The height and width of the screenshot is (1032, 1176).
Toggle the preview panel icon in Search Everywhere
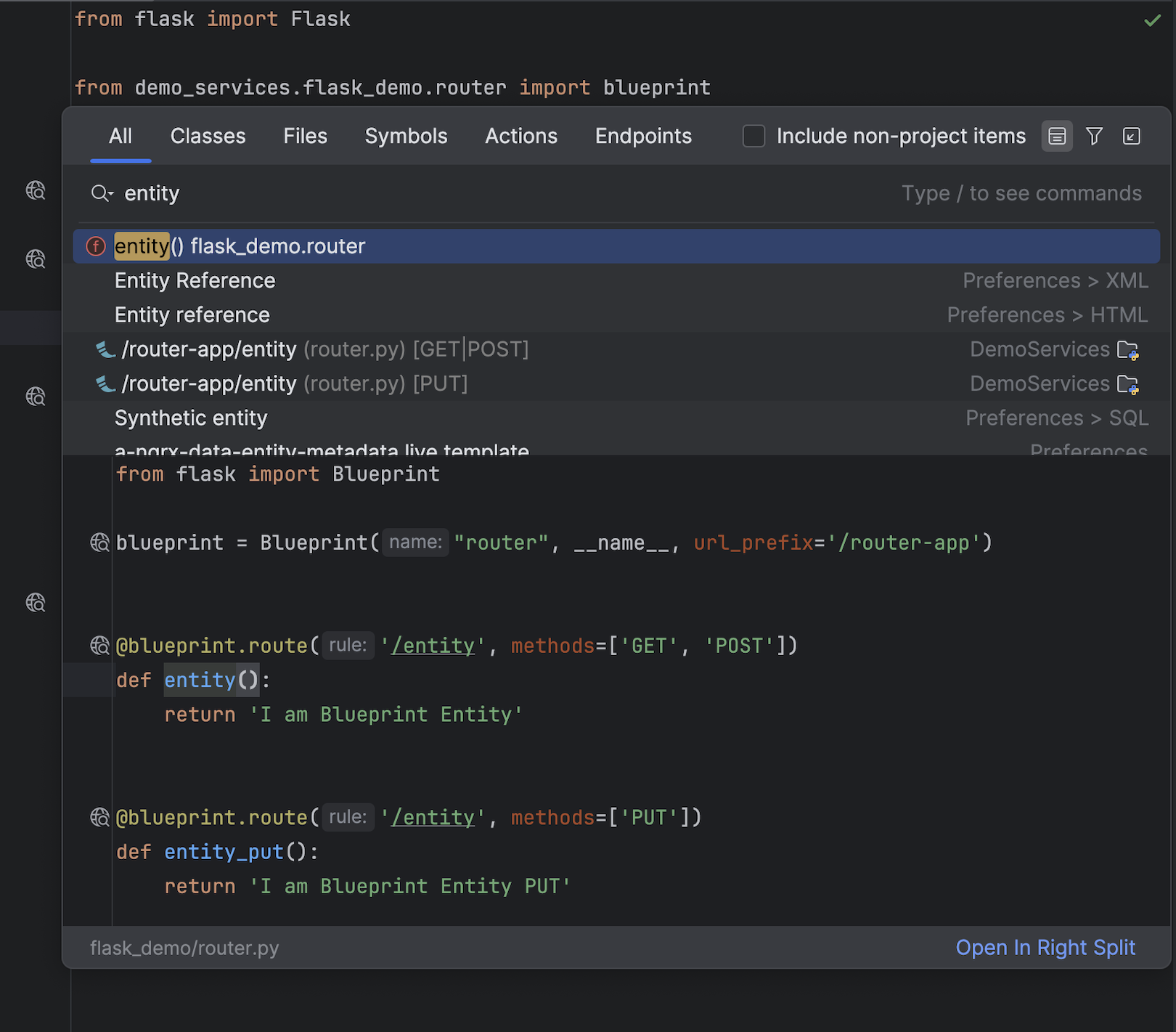1057,136
